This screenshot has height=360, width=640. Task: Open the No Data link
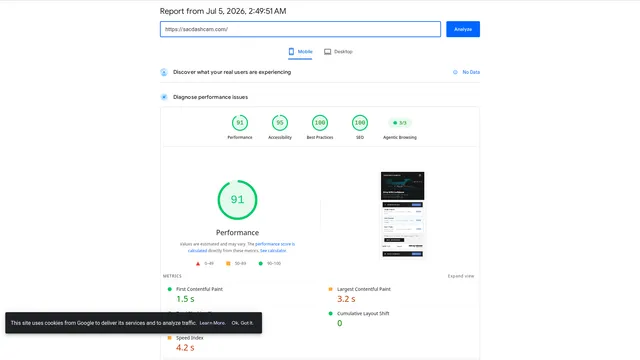point(471,72)
